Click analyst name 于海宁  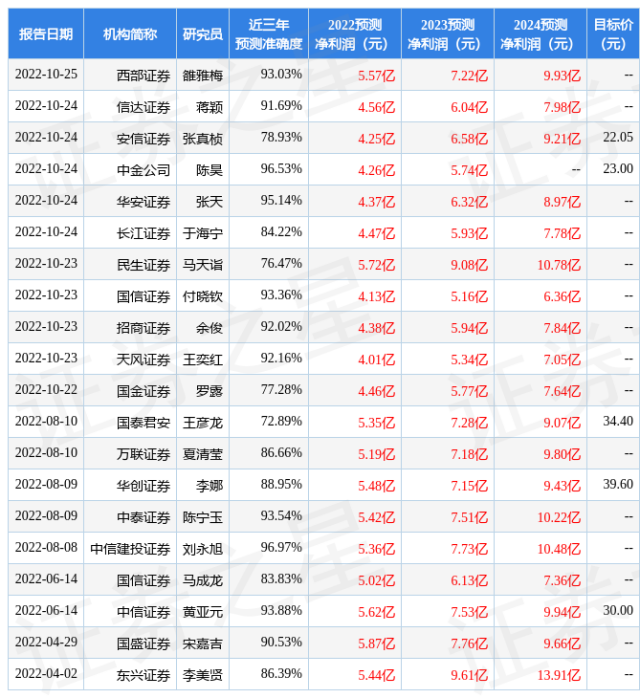pos(203,233)
